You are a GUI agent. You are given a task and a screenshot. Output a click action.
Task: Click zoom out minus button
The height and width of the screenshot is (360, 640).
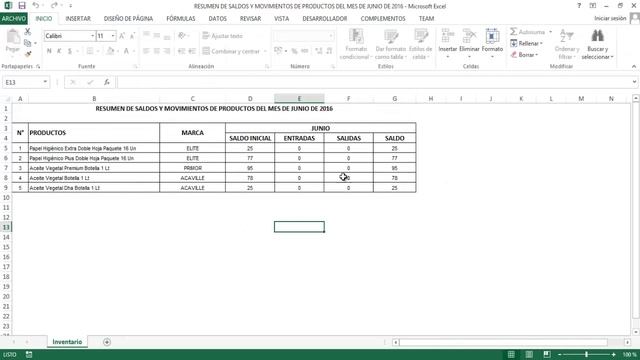pyautogui.click(x=560, y=354)
